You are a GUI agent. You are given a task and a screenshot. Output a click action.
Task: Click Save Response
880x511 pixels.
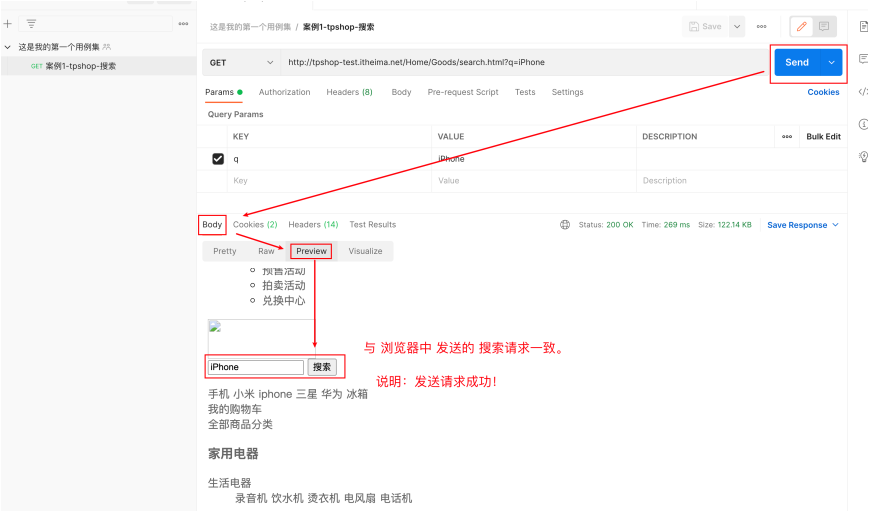(797, 225)
